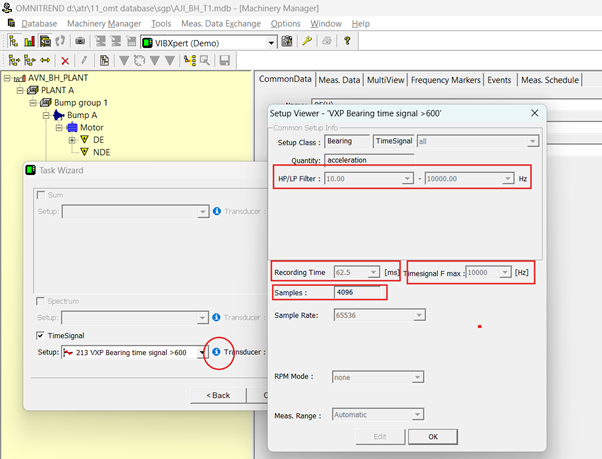This screenshot has width=602, height=459.
Task: Open the Window menu
Action: click(x=326, y=24)
